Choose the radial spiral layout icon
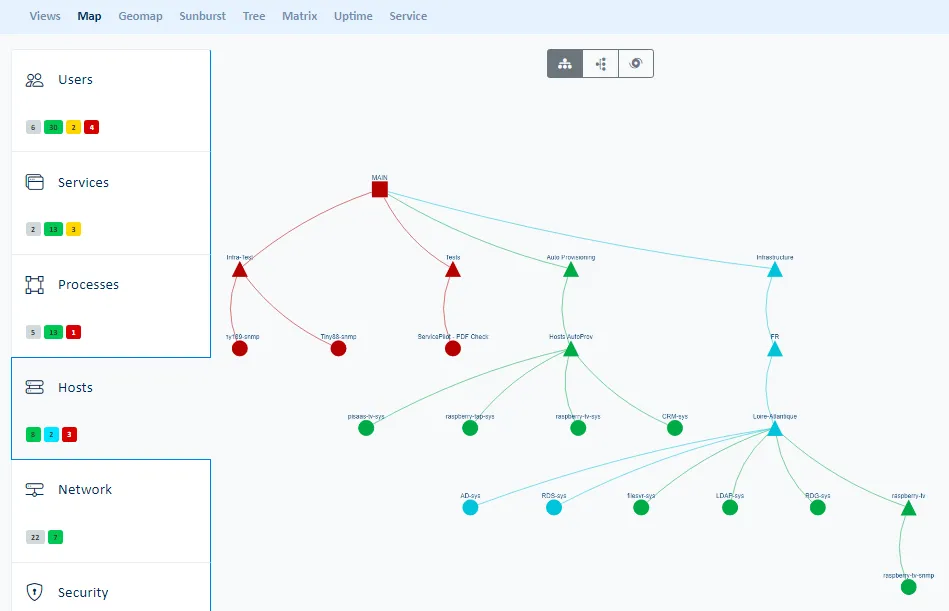 point(635,64)
